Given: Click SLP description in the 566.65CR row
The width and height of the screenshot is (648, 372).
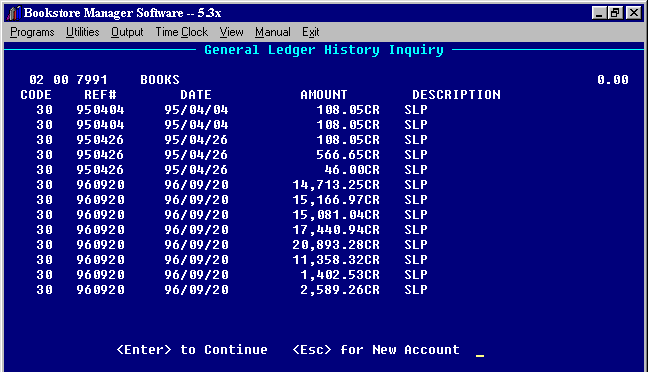Looking at the screenshot, I should [x=416, y=155].
